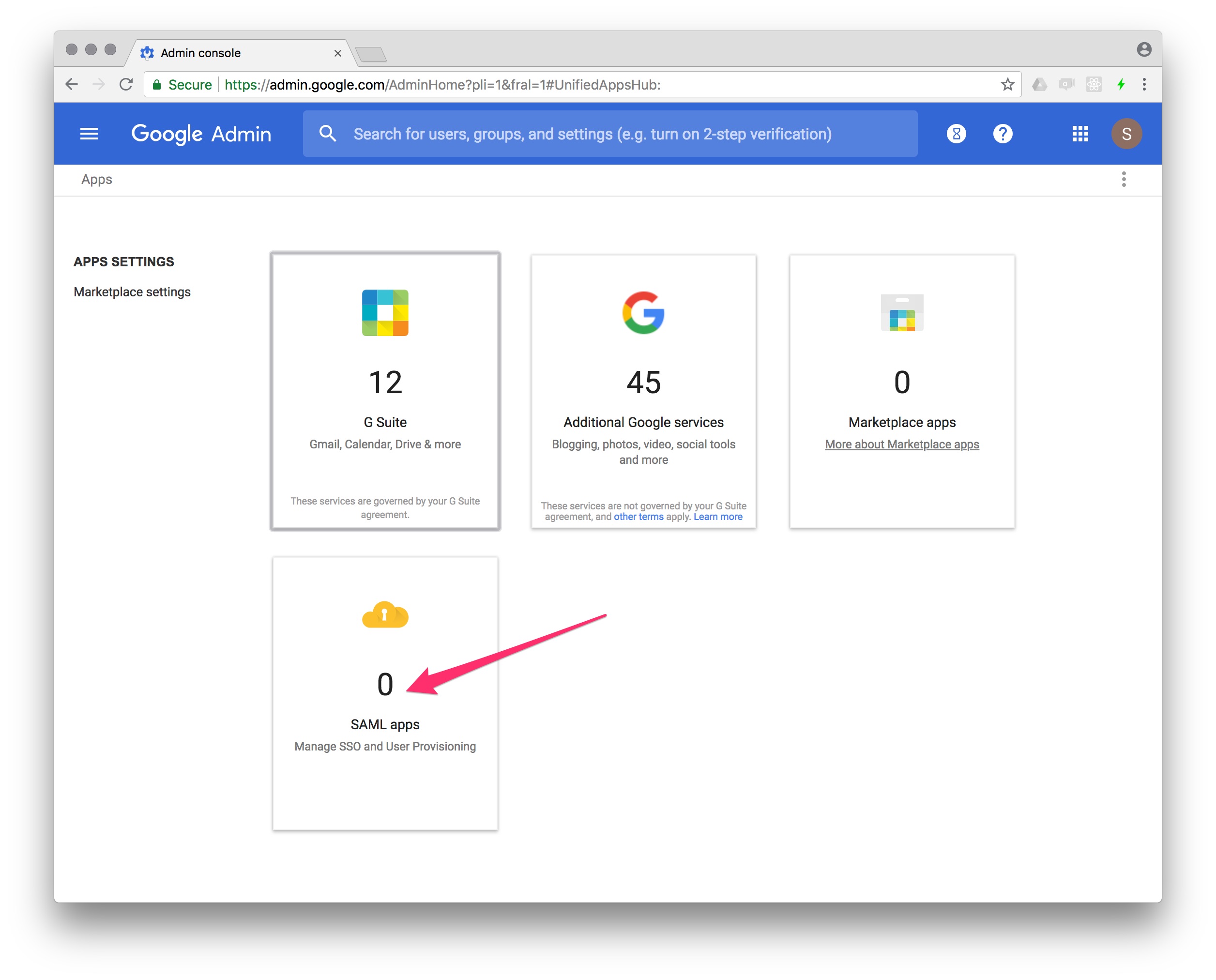1216x980 pixels.
Task: Open Marketplace settings in sidebar
Action: click(x=132, y=292)
